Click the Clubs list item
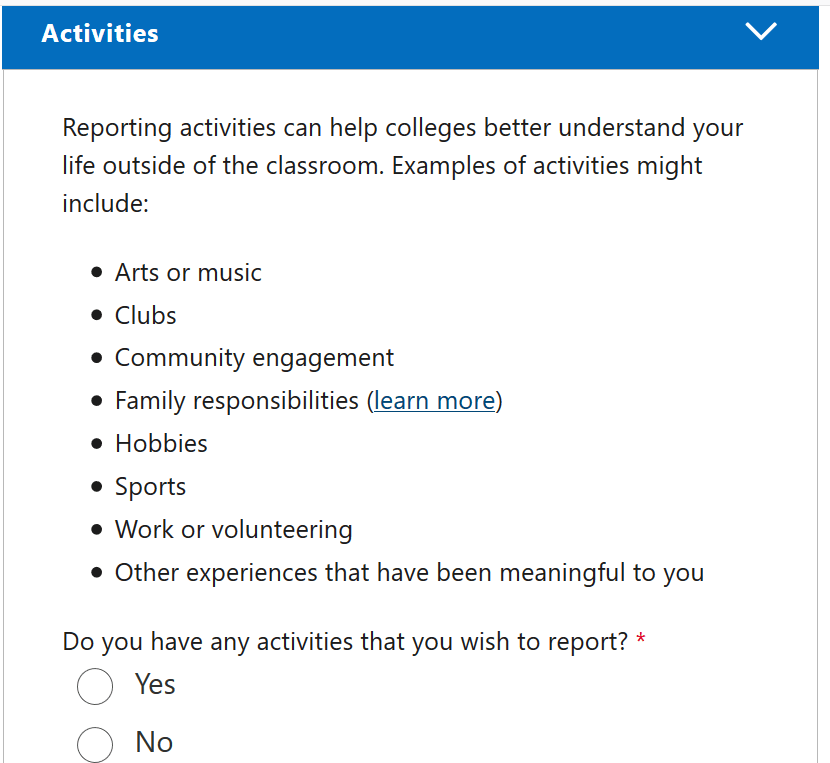This screenshot has width=830, height=763. (146, 316)
